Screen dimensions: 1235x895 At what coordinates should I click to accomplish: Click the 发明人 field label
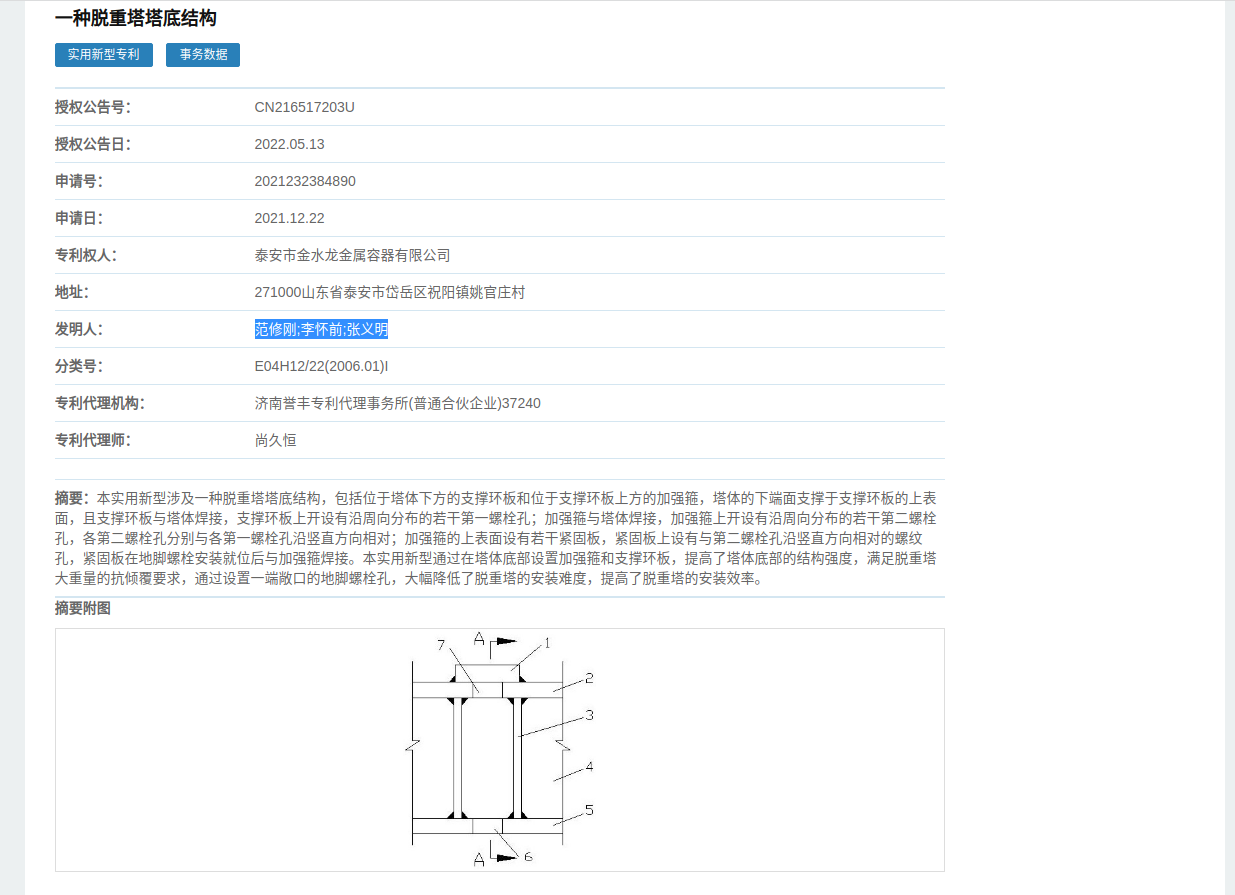(x=79, y=329)
